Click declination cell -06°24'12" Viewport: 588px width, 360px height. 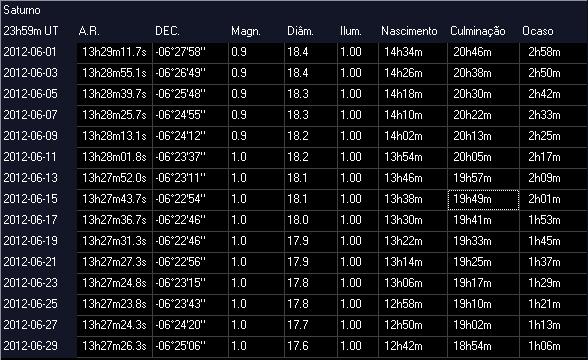[190, 136]
